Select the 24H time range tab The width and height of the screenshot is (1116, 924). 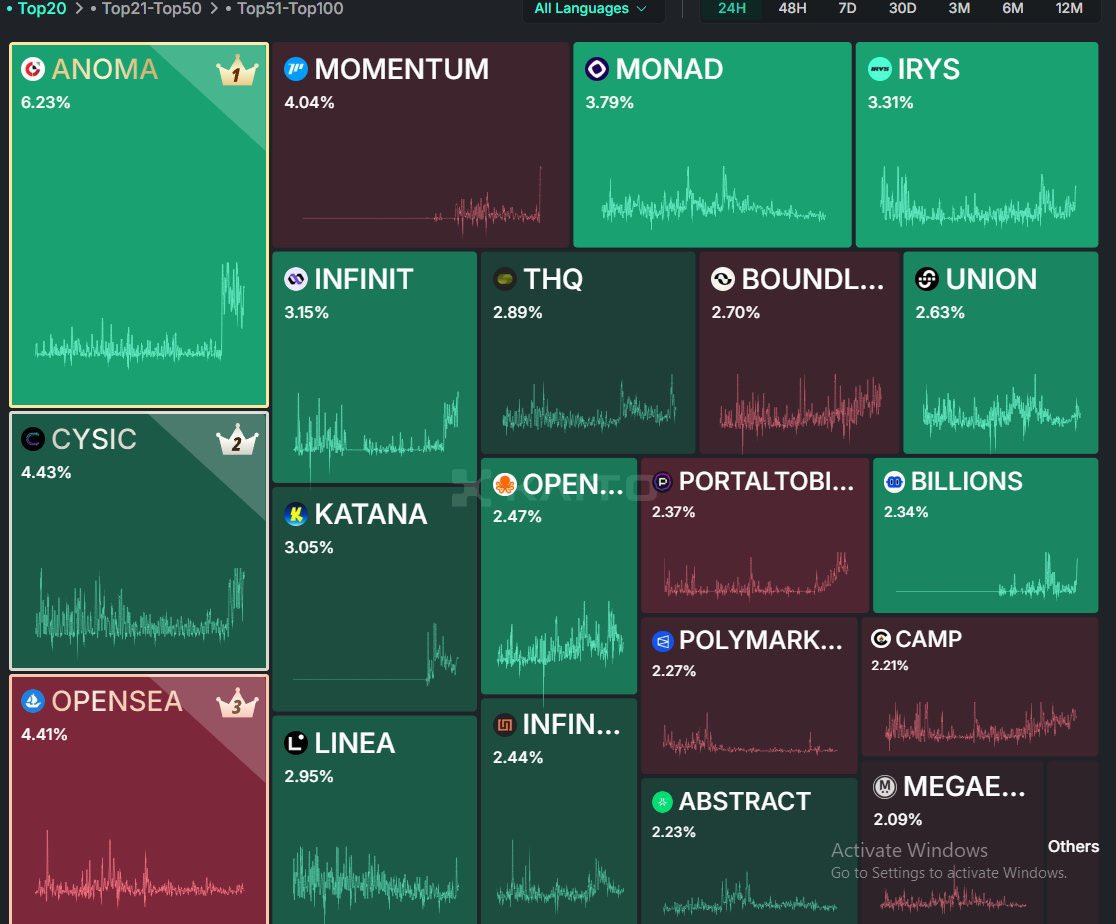point(732,9)
